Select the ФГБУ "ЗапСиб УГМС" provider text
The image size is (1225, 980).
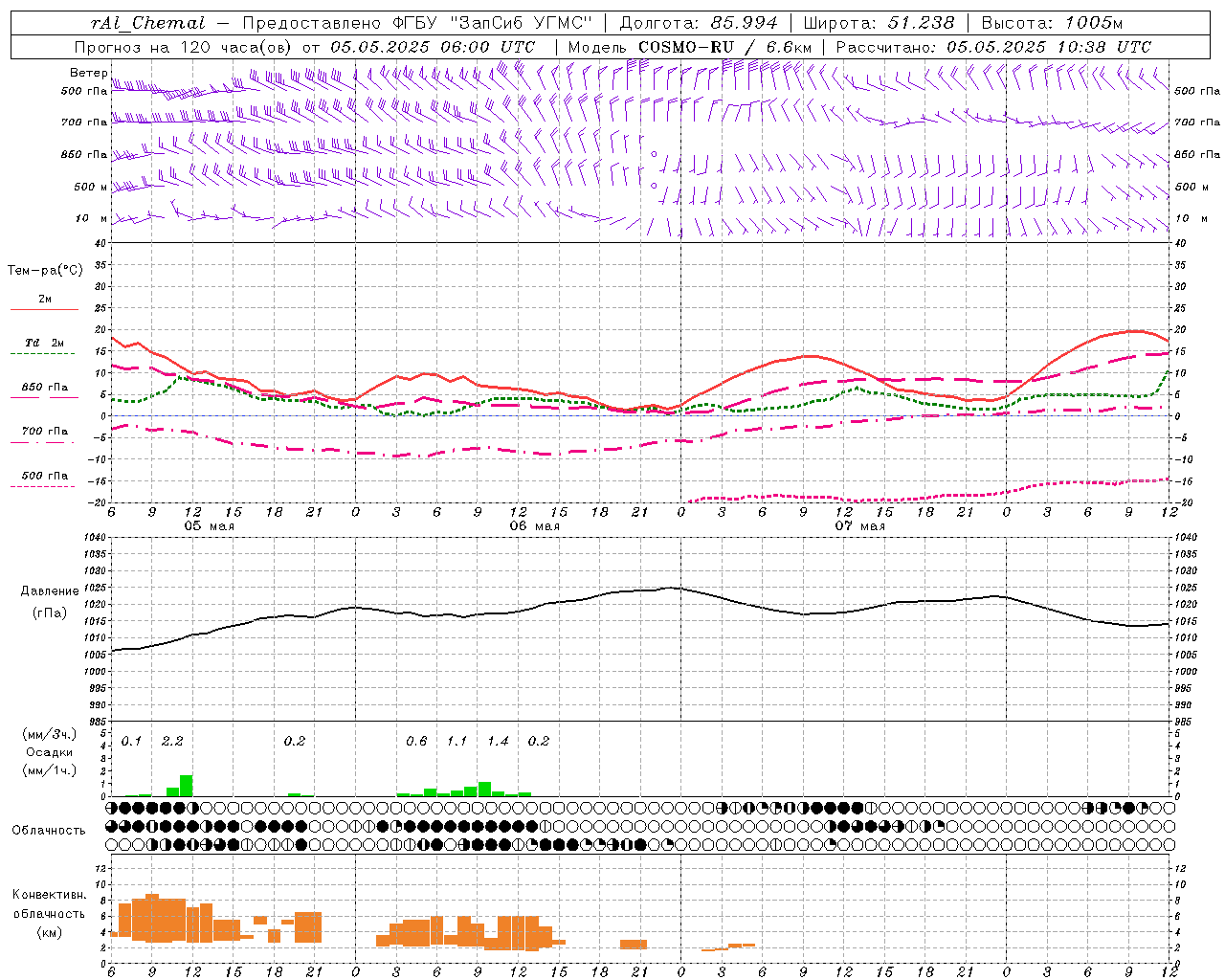click(493, 23)
